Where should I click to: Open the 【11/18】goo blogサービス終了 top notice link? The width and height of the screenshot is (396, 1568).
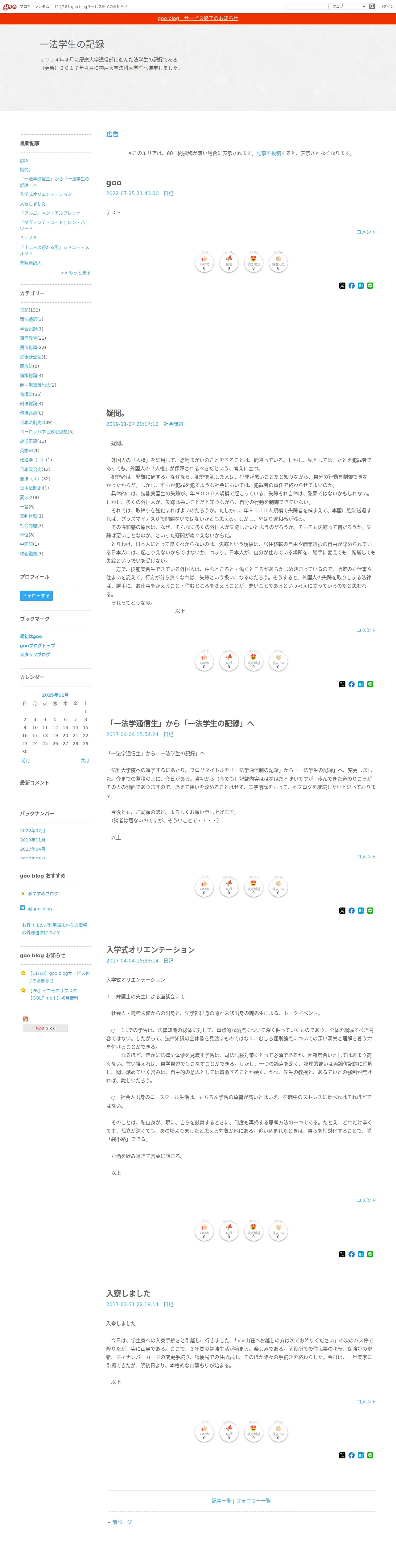[x=91, y=7]
